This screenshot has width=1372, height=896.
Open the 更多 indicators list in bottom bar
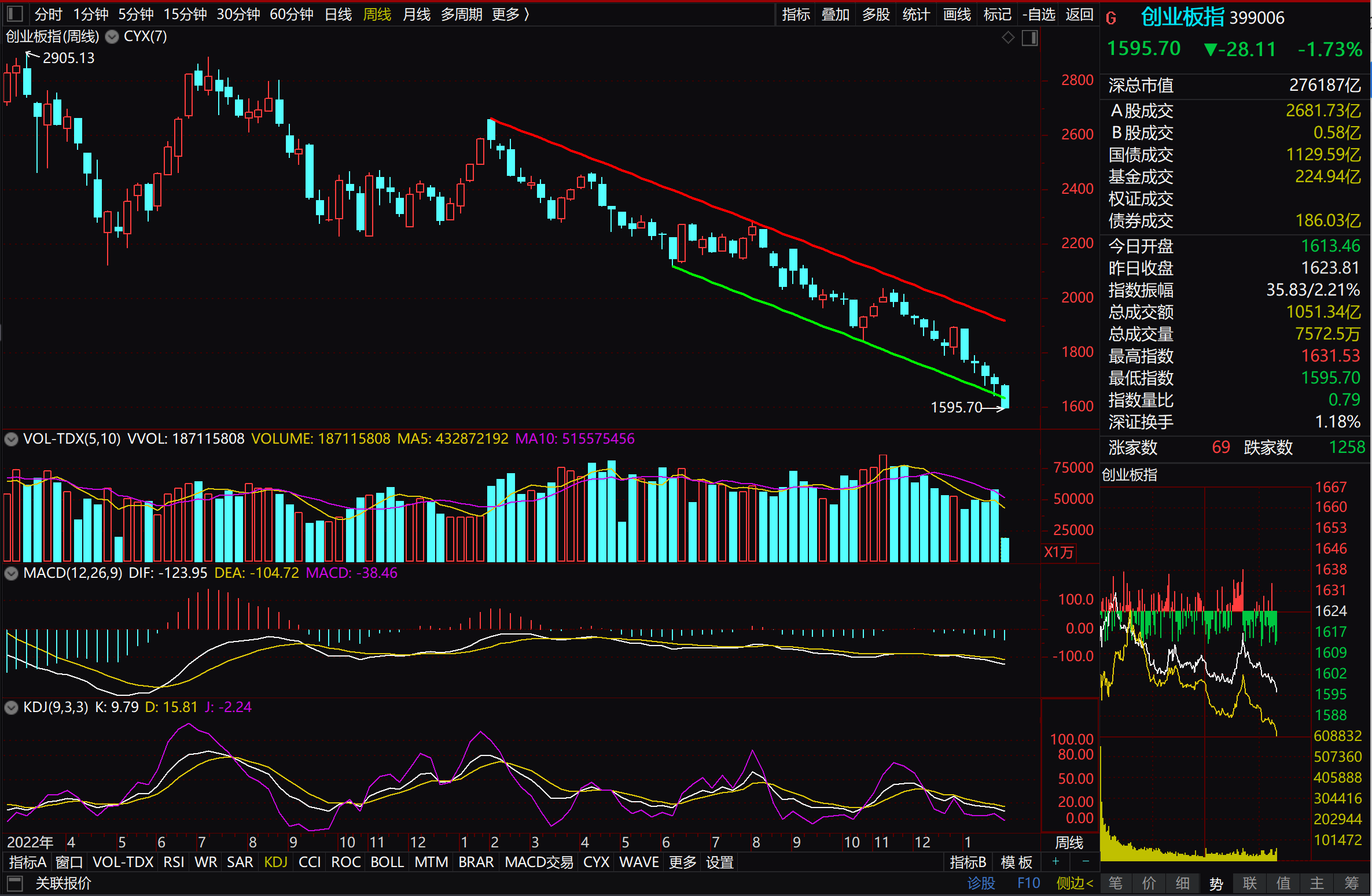tap(683, 862)
